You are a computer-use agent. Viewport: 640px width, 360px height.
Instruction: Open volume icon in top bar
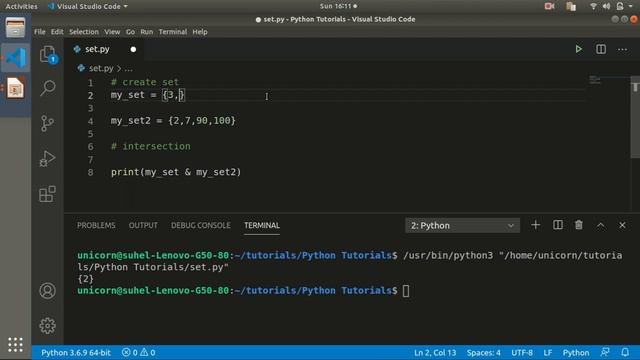[x=607, y=6]
